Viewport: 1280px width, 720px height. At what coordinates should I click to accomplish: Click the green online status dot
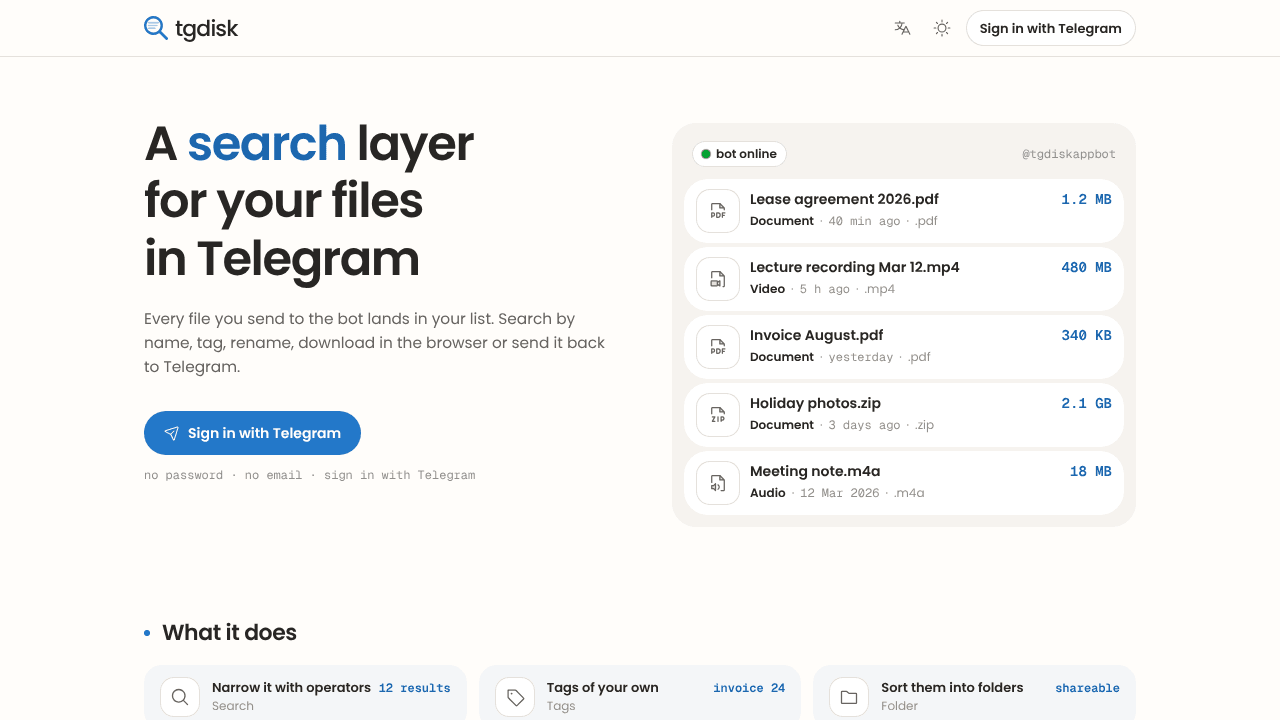[x=706, y=154]
